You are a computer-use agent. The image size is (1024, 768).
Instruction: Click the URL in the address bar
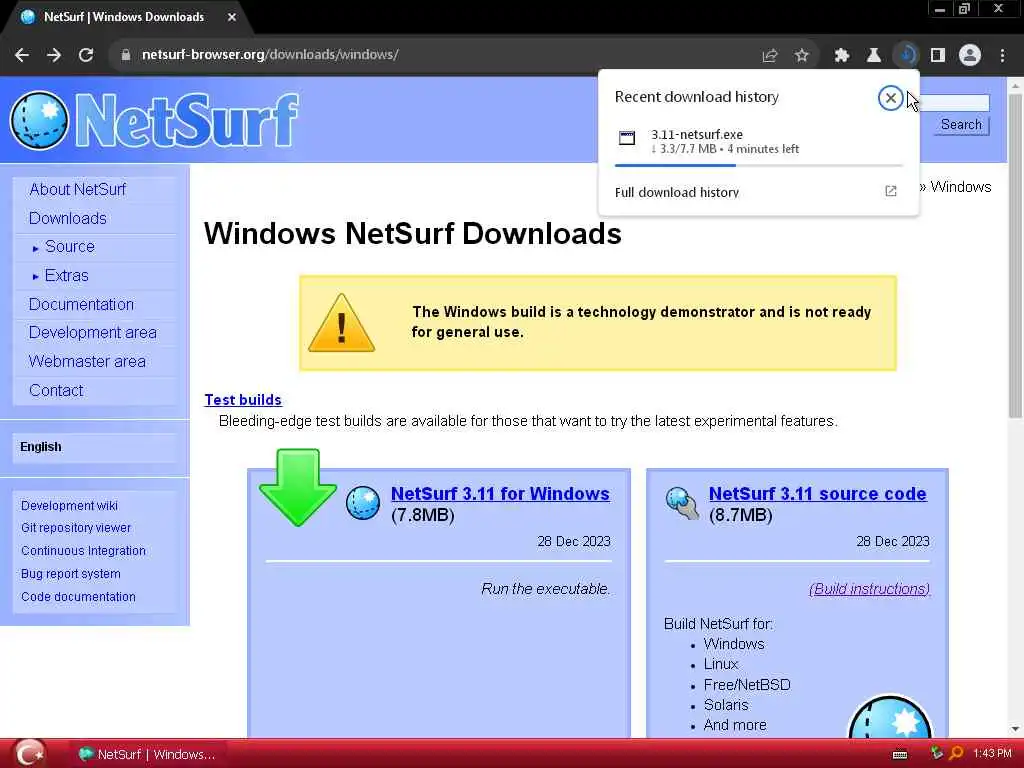pos(270,55)
